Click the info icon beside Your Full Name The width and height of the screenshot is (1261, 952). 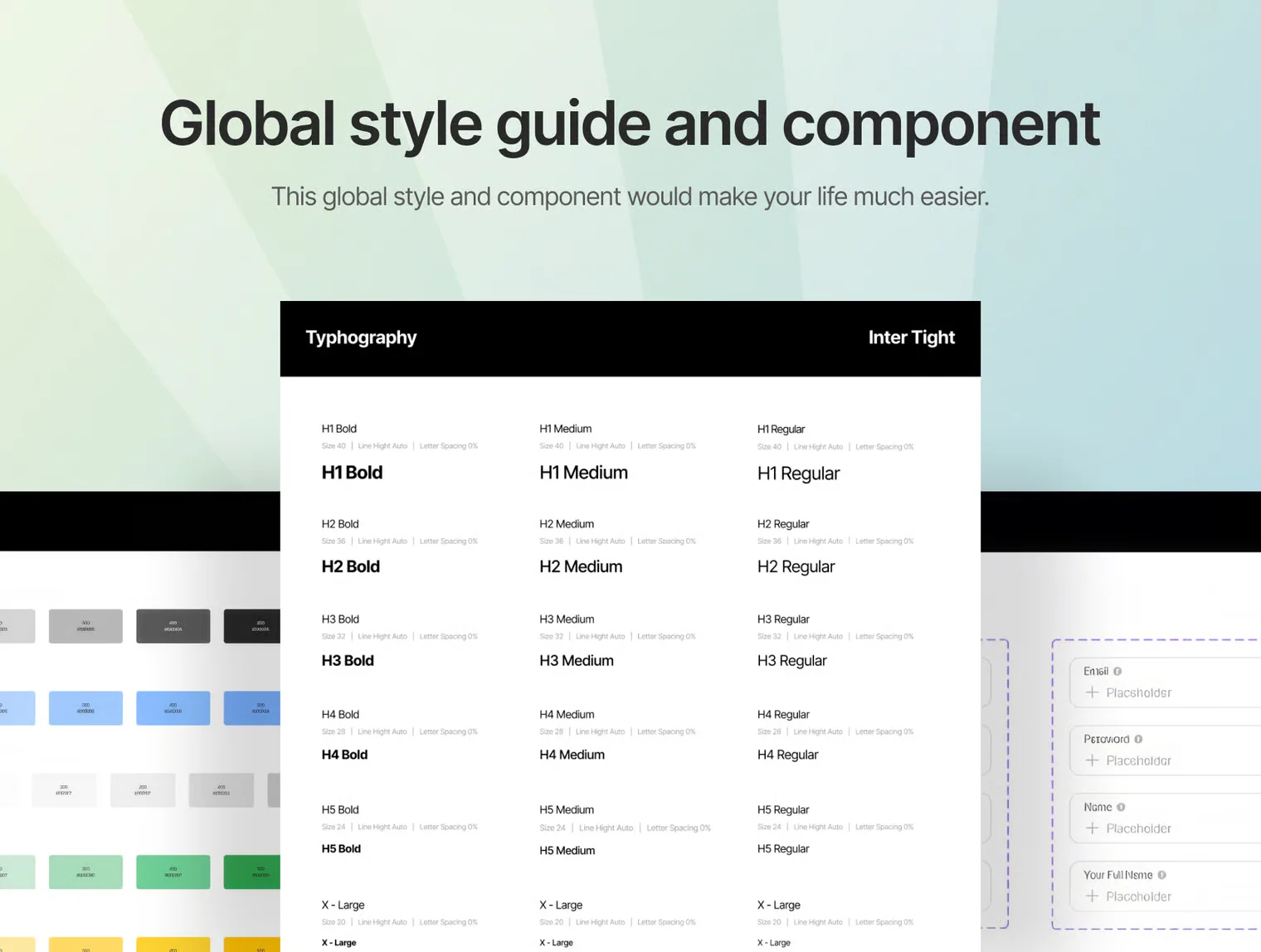(x=1161, y=876)
